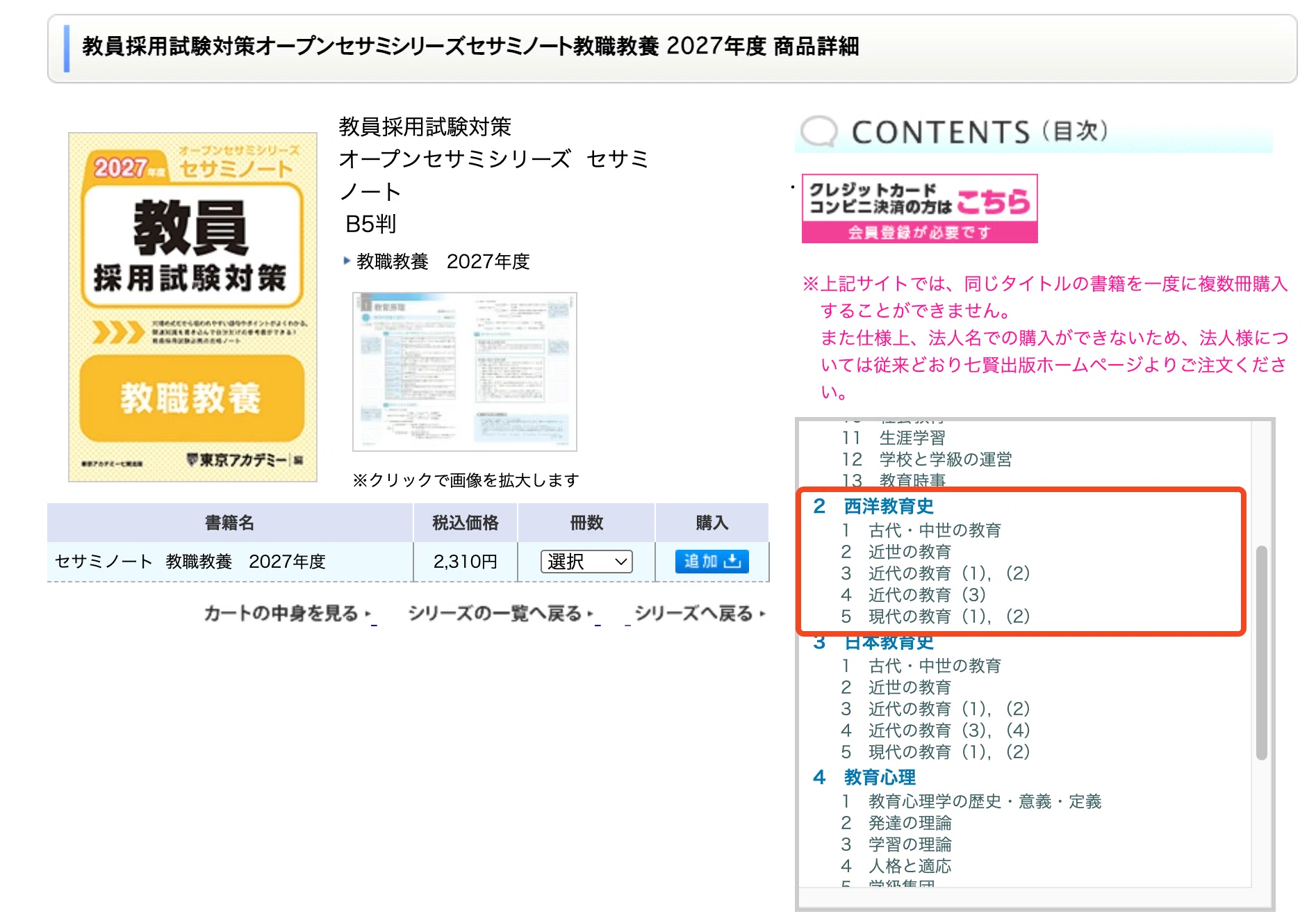1316x923 pixels.
Task: Click the 書籍名 column header
Action: pyautogui.click(x=230, y=523)
